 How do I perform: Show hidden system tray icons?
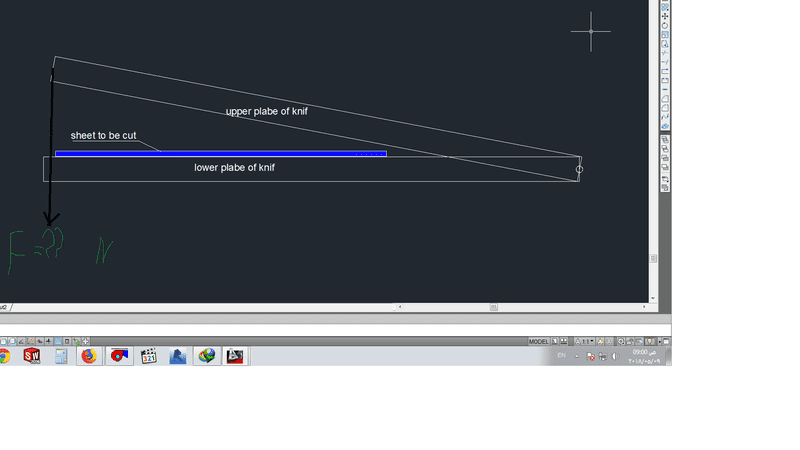click(577, 356)
